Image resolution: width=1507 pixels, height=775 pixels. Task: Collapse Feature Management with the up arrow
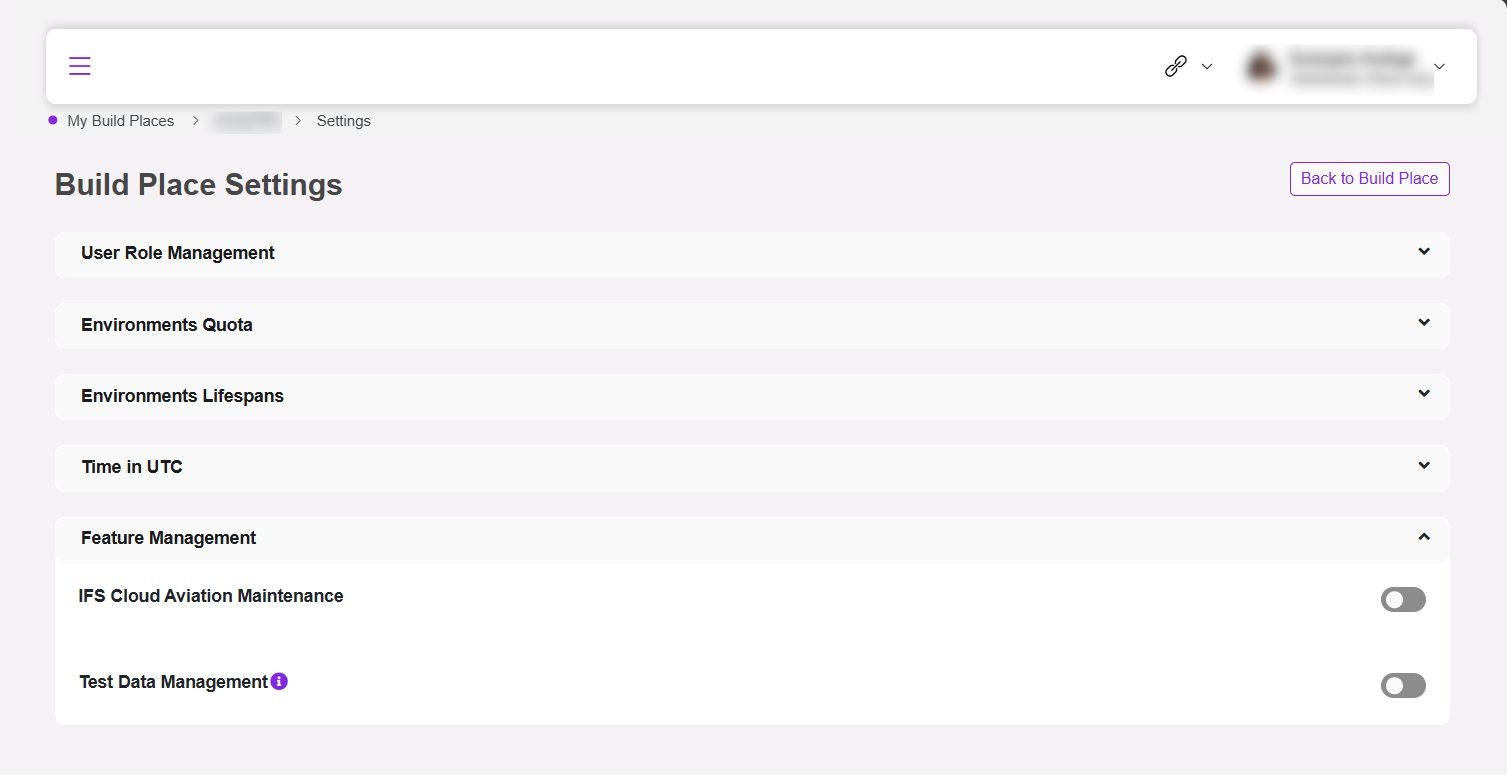coord(1424,537)
